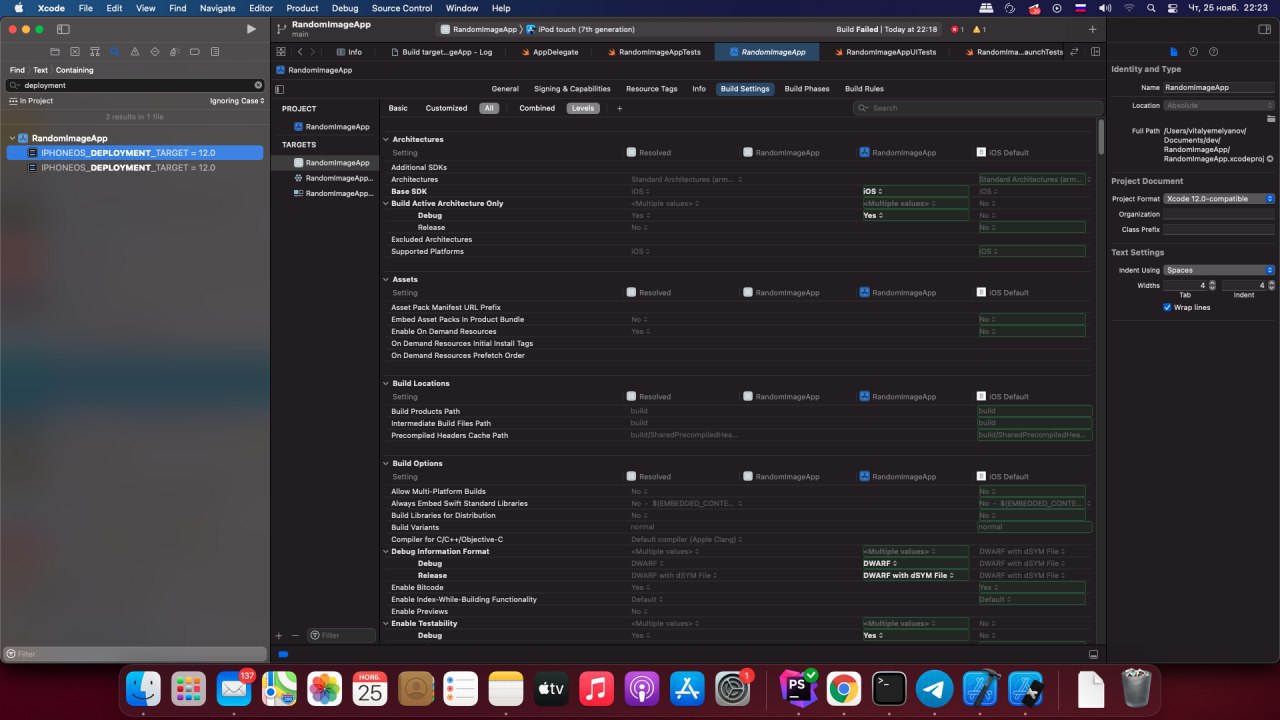Add a build setting with plus button
Screen dimensions: 1280x720
coord(619,108)
